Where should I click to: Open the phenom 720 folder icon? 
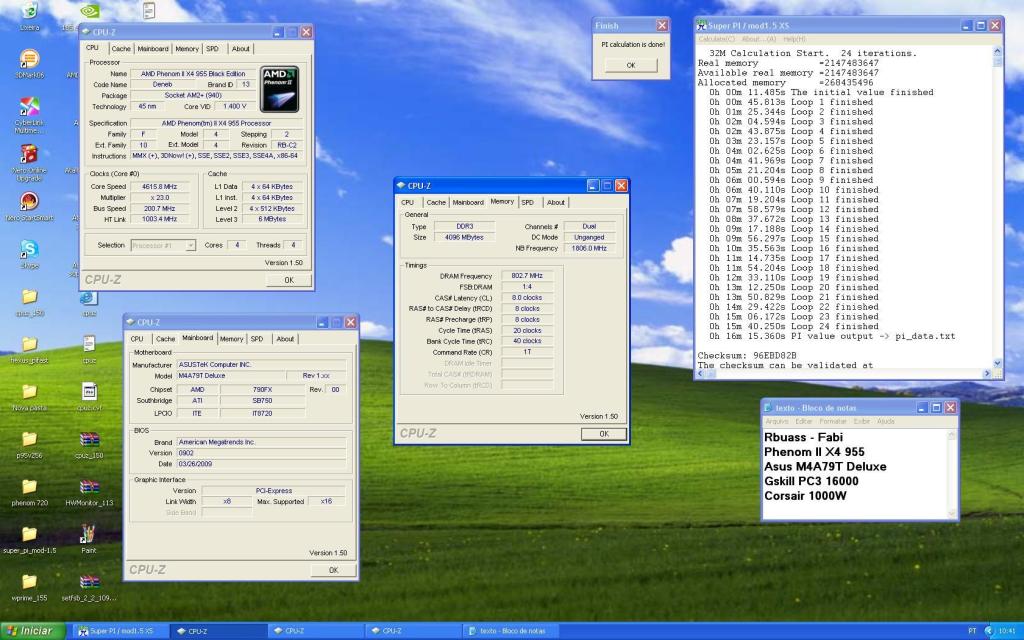coord(29,487)
